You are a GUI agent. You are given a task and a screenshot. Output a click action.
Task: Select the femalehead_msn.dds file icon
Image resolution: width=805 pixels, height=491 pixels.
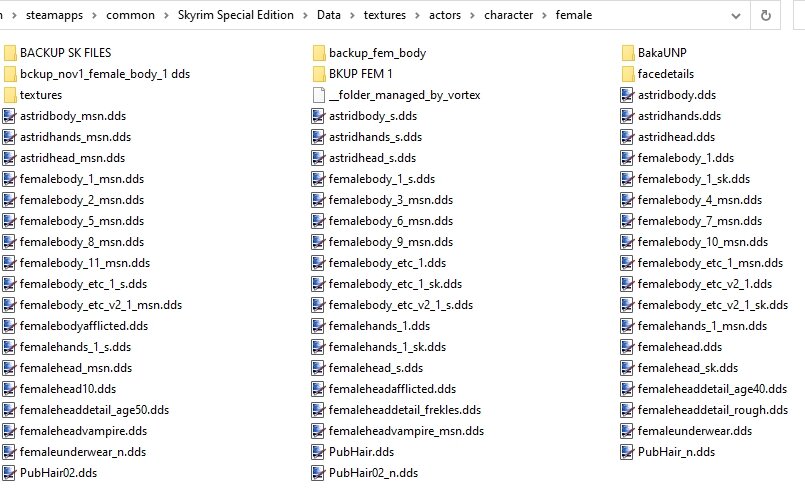9,368
